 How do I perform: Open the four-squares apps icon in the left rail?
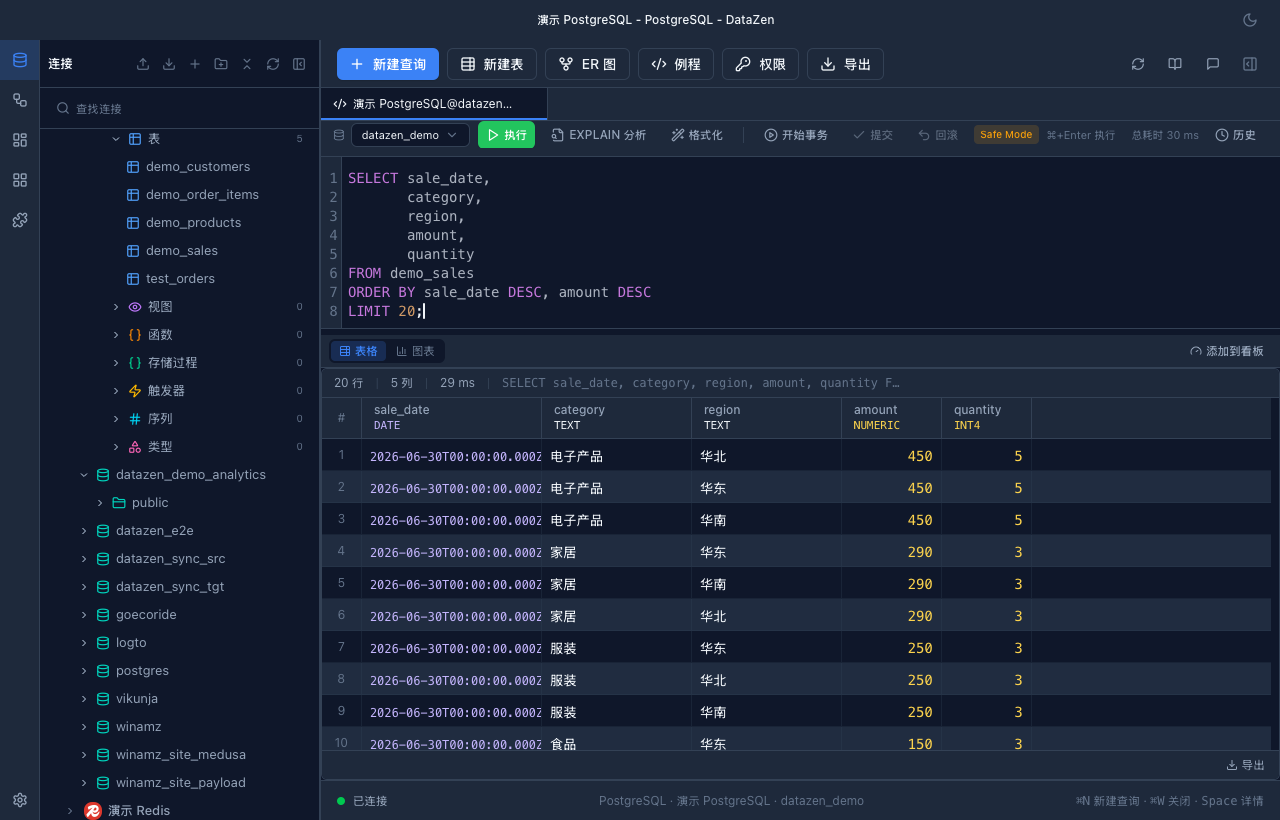pos(20,180)
